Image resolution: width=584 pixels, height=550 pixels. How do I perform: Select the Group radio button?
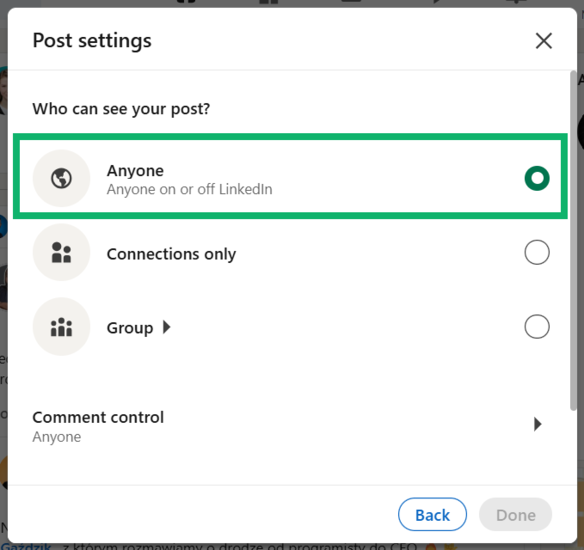click(537, 327)
